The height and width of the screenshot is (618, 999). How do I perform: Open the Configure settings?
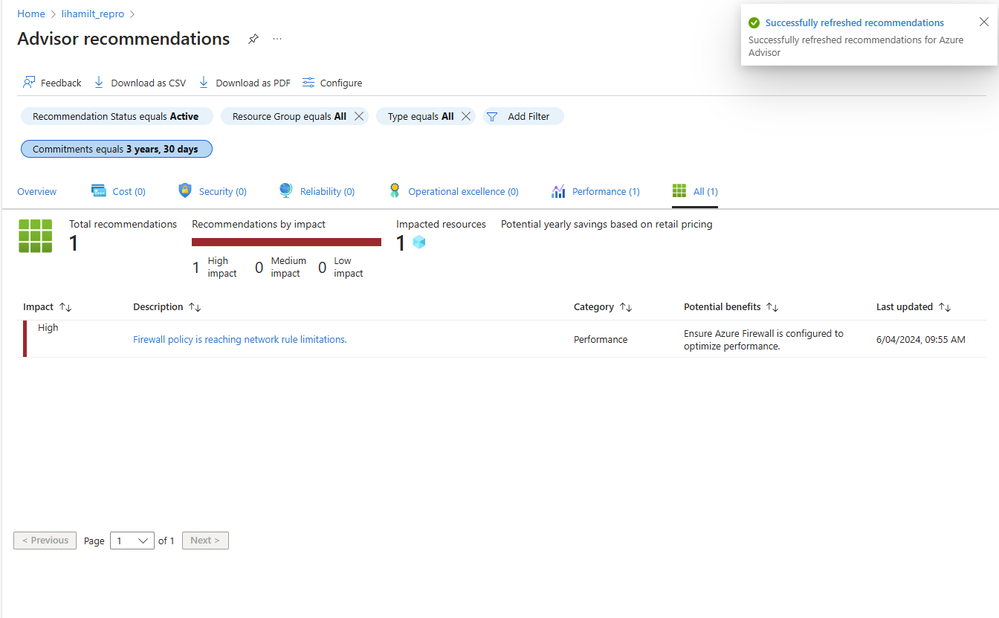[332, 82]
